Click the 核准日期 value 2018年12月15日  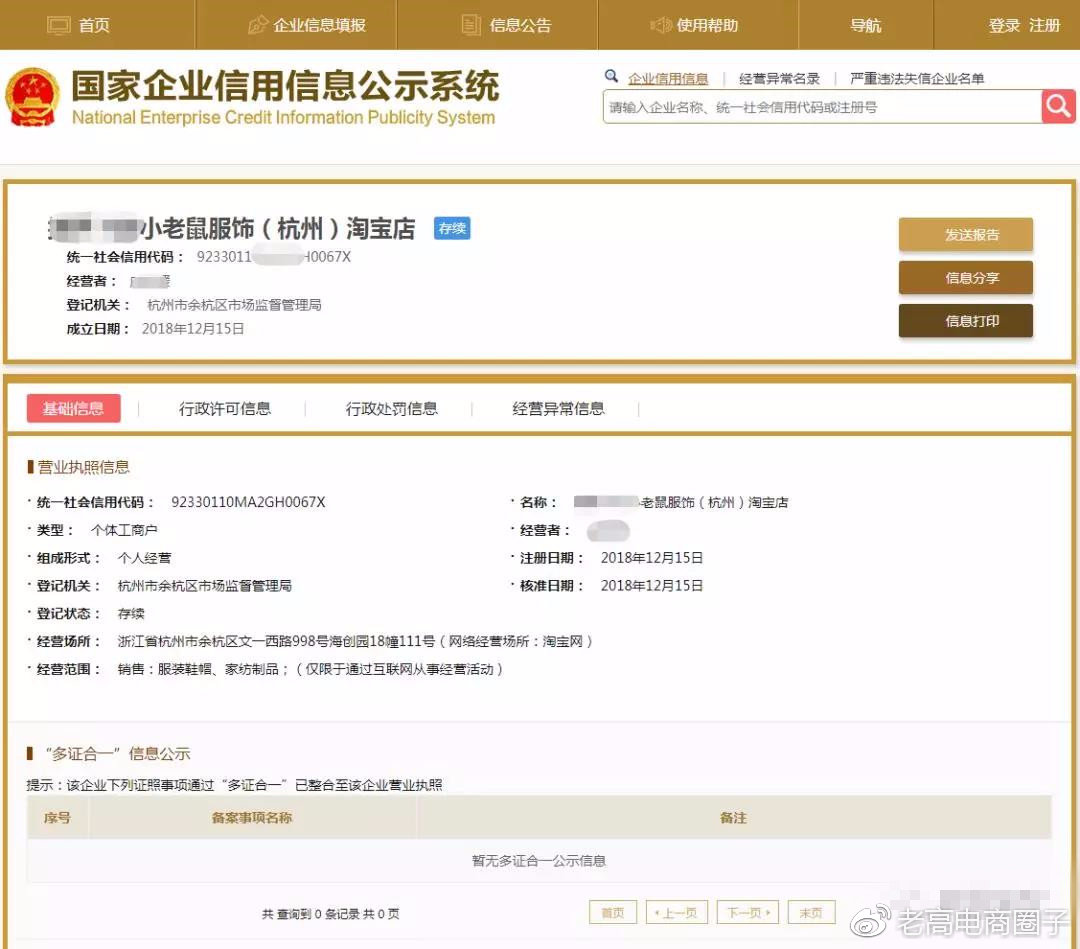652,585
